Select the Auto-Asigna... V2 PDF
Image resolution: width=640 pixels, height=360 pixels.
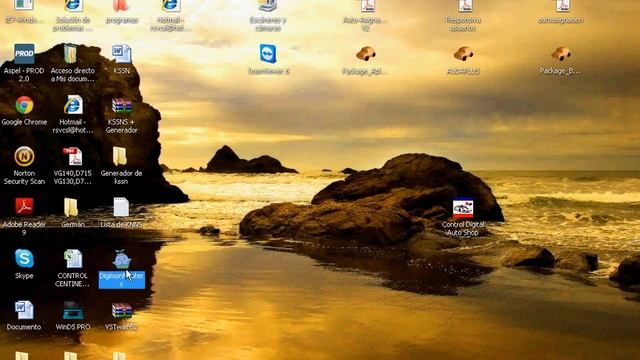click(x=368, y=6)
